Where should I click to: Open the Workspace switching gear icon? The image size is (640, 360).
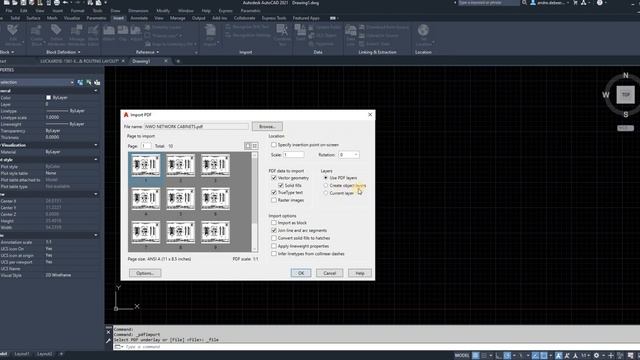[x=596, y=356]
